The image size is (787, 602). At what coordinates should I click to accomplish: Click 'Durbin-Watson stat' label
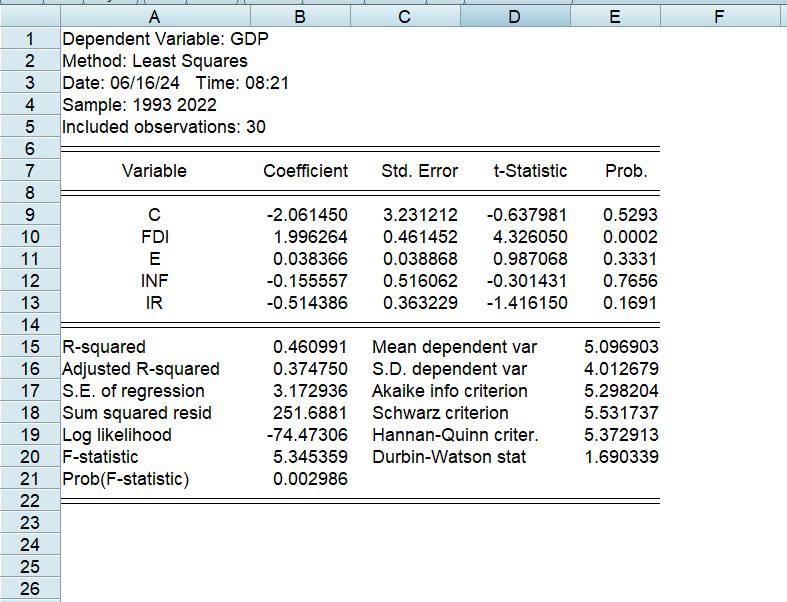point(449,457)
